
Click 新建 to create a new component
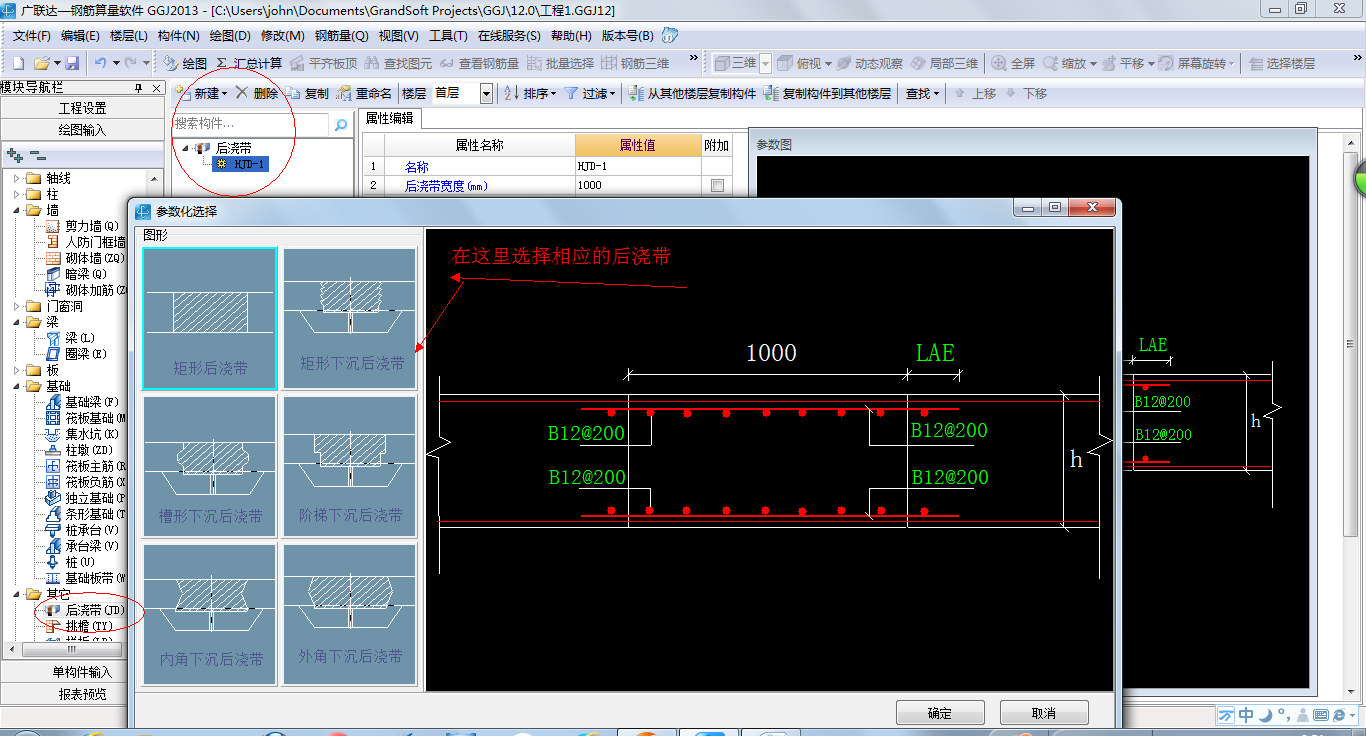(x=198, y=93)
